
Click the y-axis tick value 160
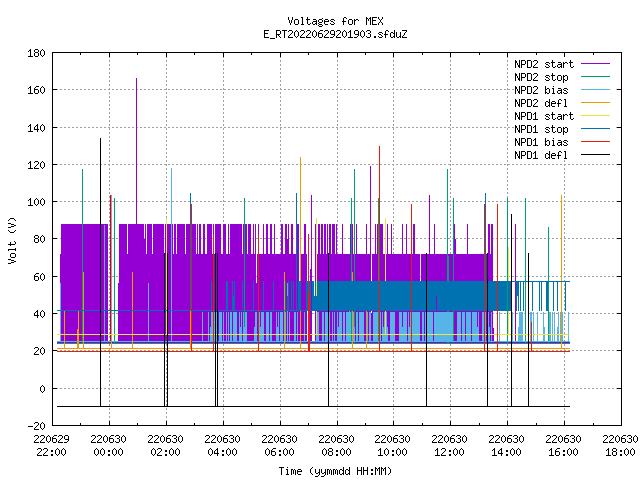click(x=36, y=90)
